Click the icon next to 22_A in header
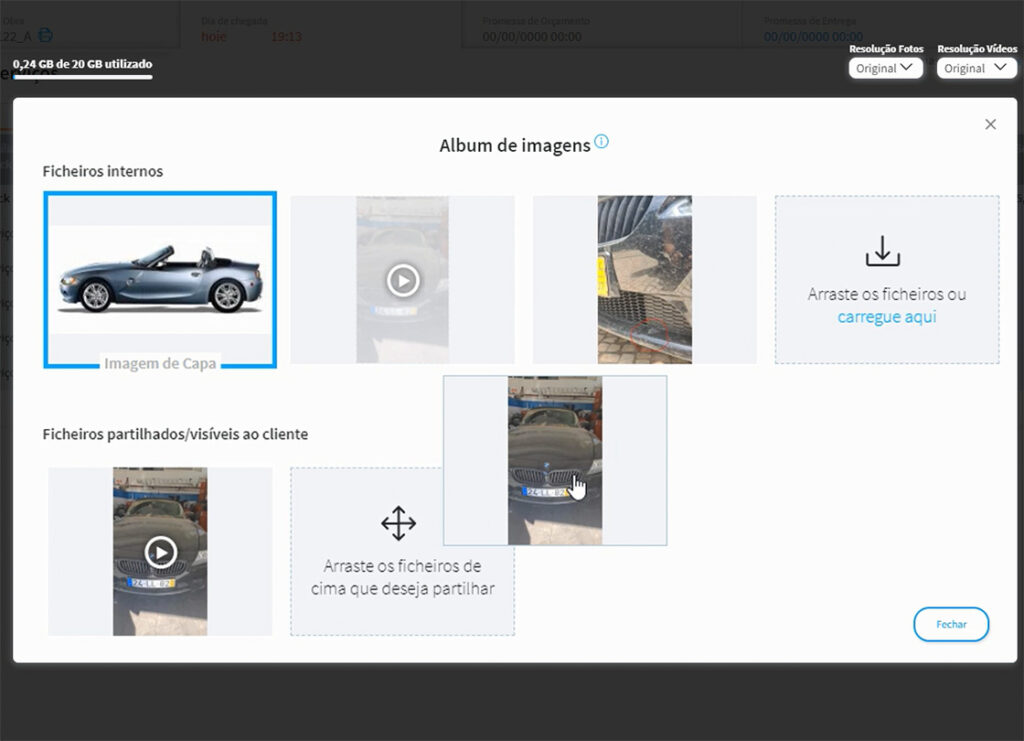This screenshot has height=741, width=1024. pos(46,36)
